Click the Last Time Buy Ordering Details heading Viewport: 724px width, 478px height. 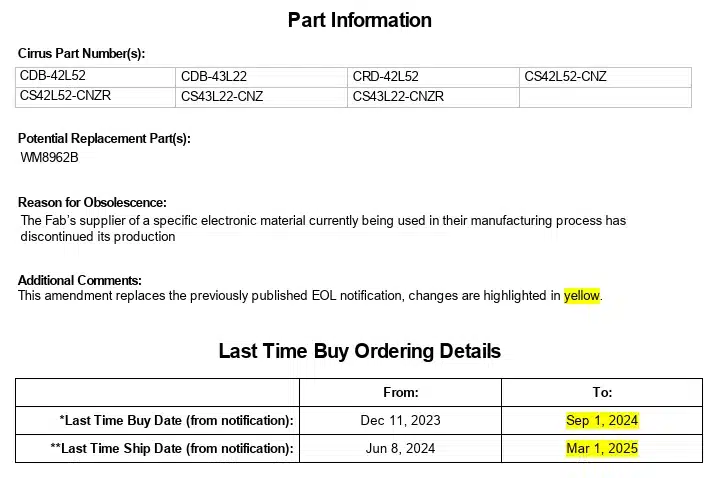[360, 351]
